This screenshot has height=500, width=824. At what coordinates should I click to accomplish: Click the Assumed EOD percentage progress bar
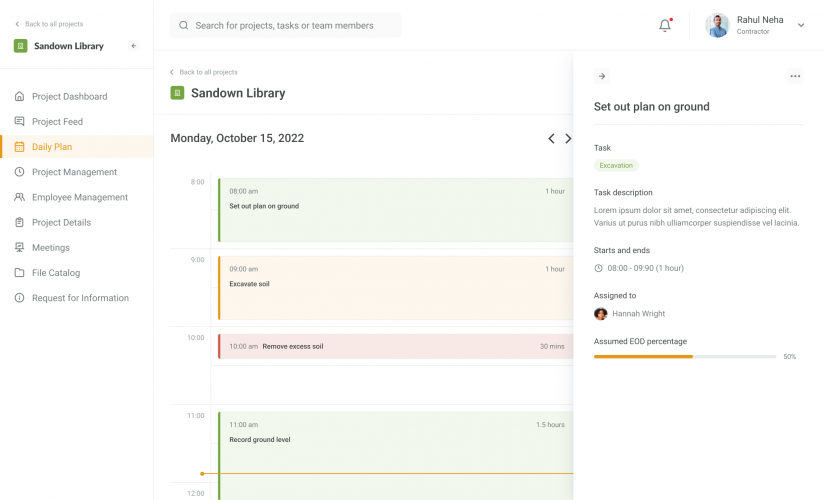pyautogui.click(x=685, y=356)
